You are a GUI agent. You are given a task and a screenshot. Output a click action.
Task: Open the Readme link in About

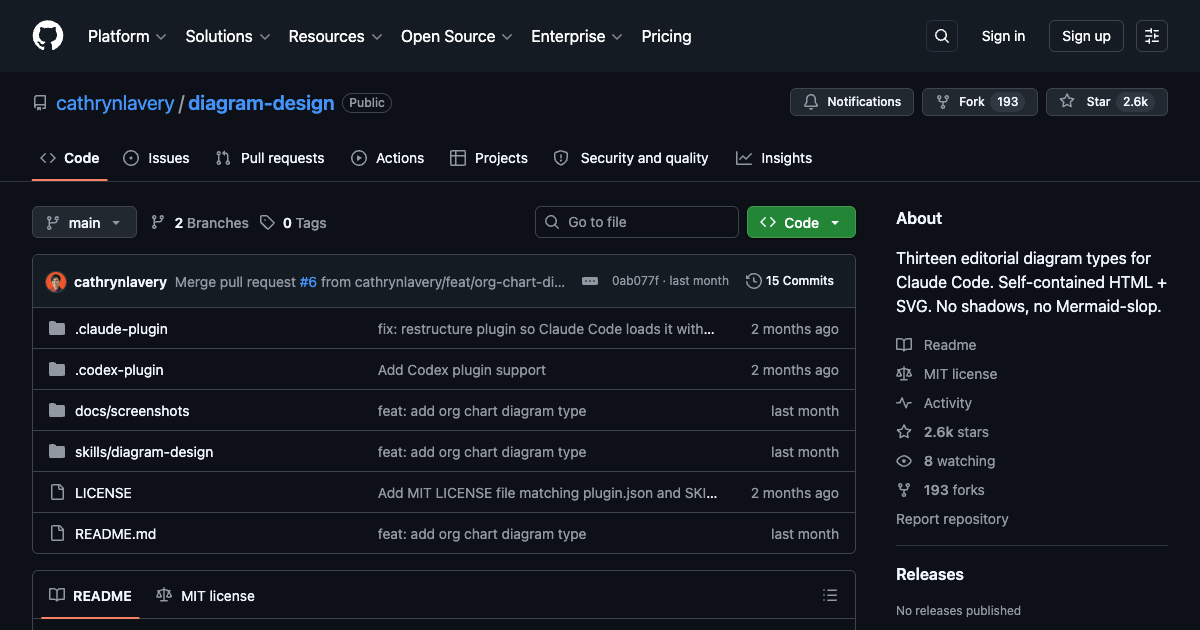936,345
